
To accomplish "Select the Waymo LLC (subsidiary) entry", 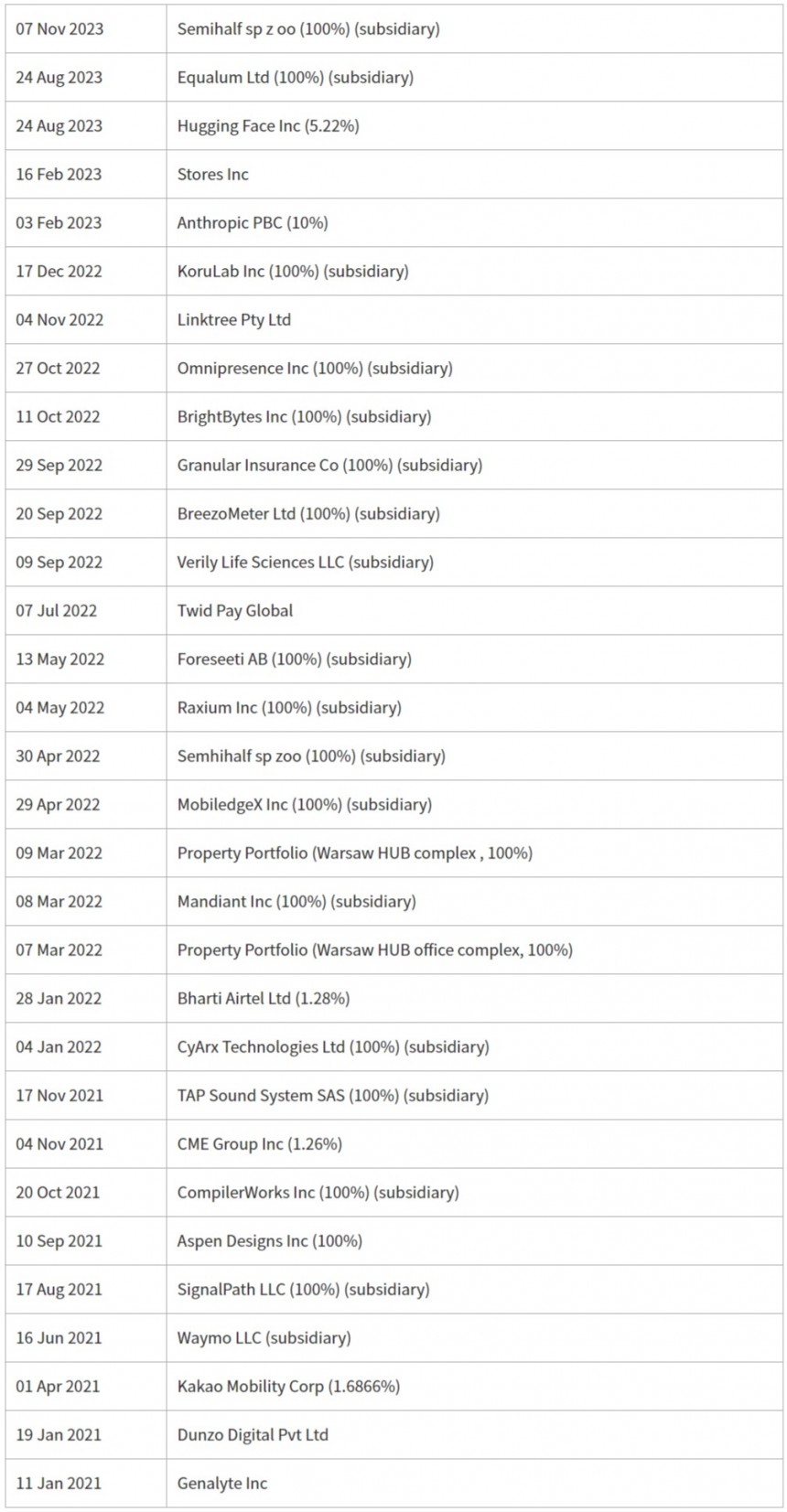I will point(264,1338).
